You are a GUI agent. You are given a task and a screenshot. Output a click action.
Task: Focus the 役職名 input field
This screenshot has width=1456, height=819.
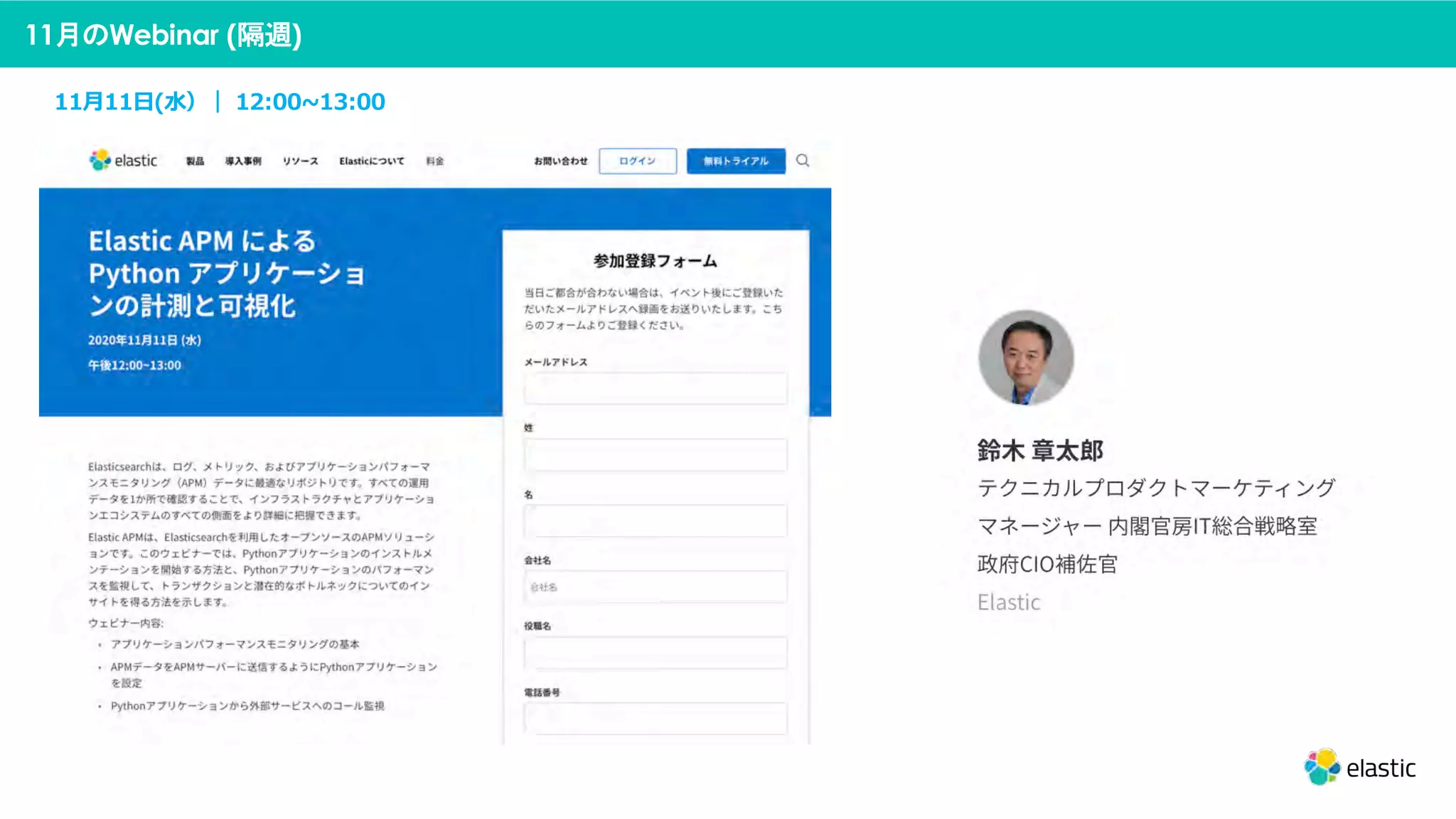click(x=655, y=653)
